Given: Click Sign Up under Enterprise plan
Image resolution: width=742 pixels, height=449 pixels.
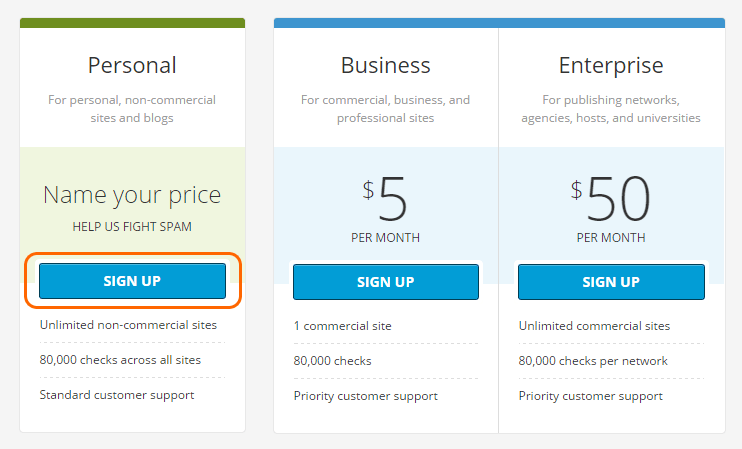Looking at the screenshot, I should point(611,282).
